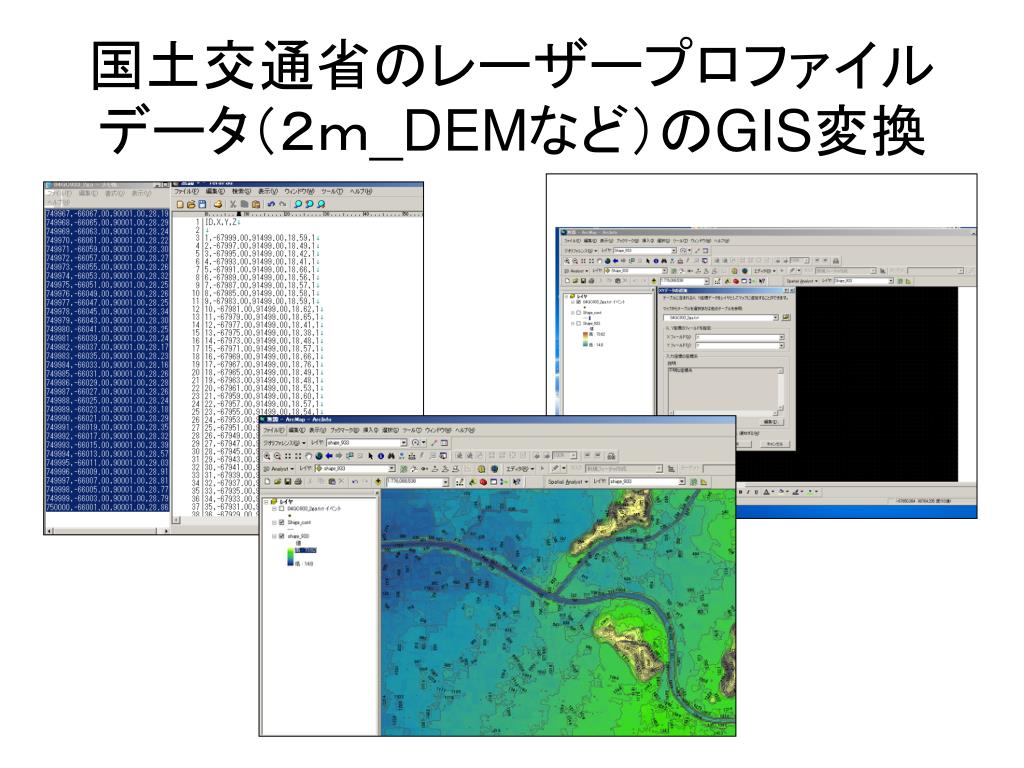
Task: Click Undo arrow in the text editor toolbar
Action: point(271,204)
